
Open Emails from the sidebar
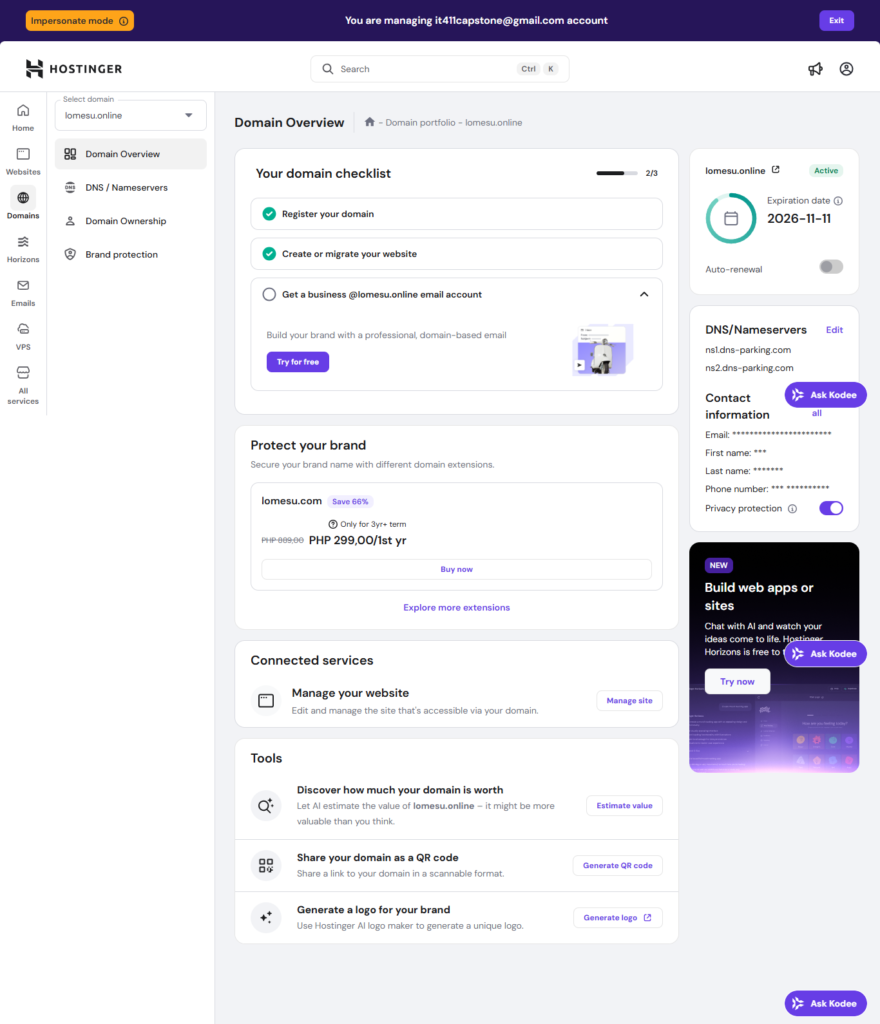23,292
